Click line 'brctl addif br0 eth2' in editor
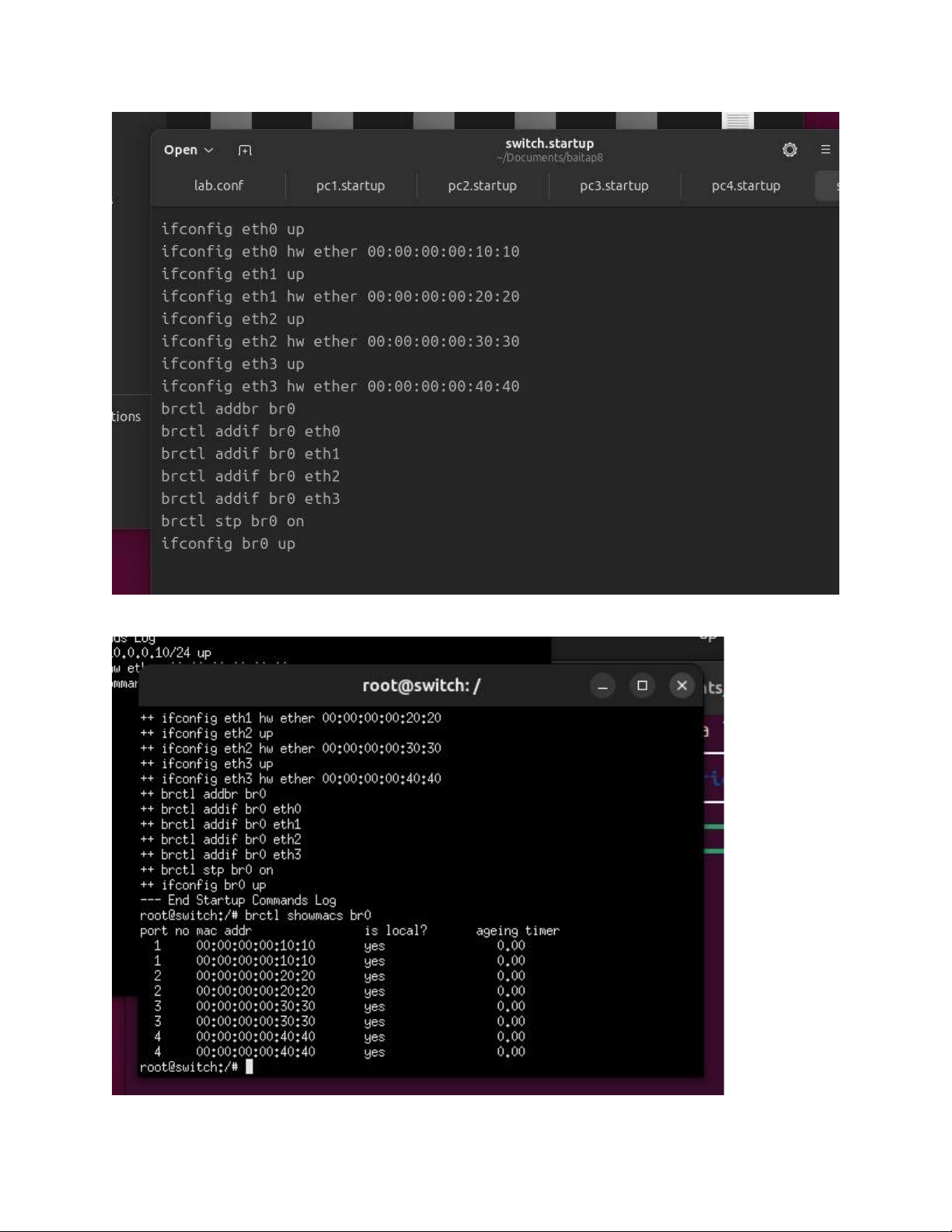Screen dimensions: 952x1232 250,476
